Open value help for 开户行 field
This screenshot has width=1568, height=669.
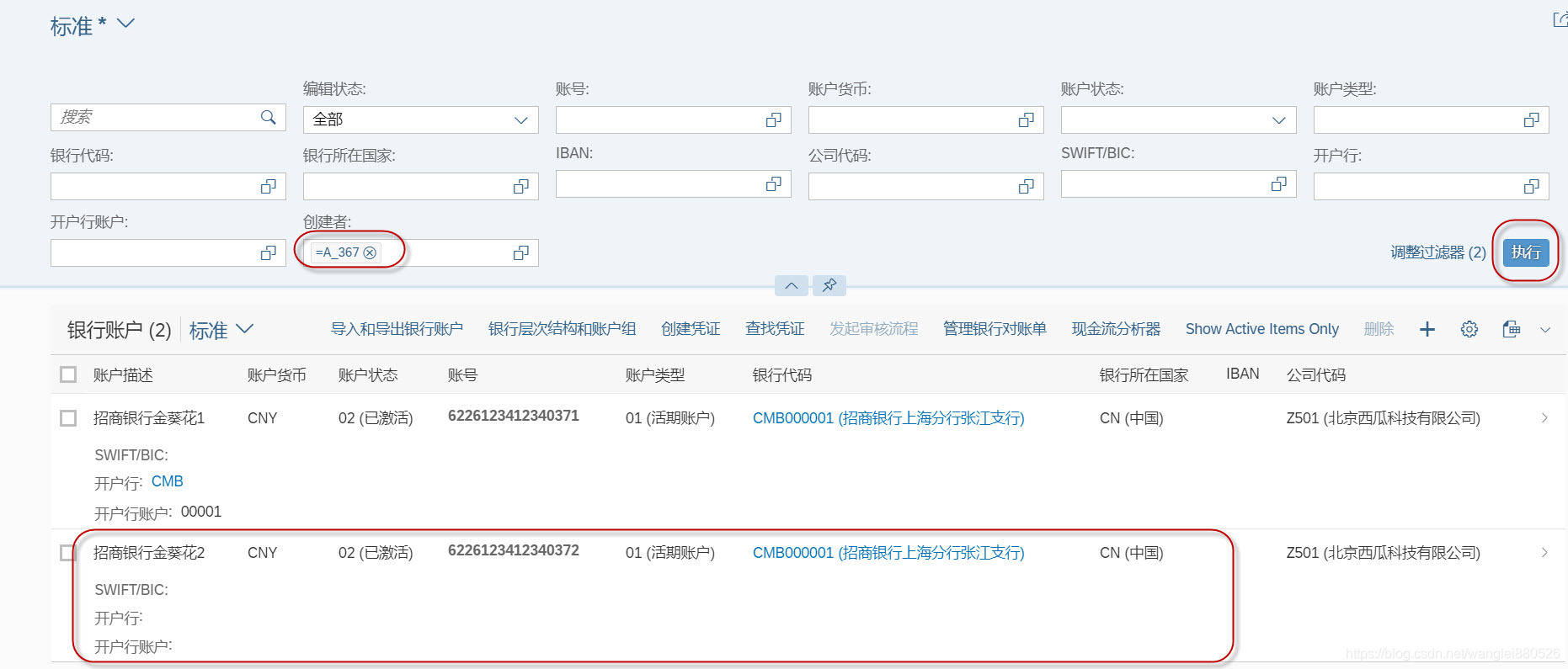coord(1531,187)
